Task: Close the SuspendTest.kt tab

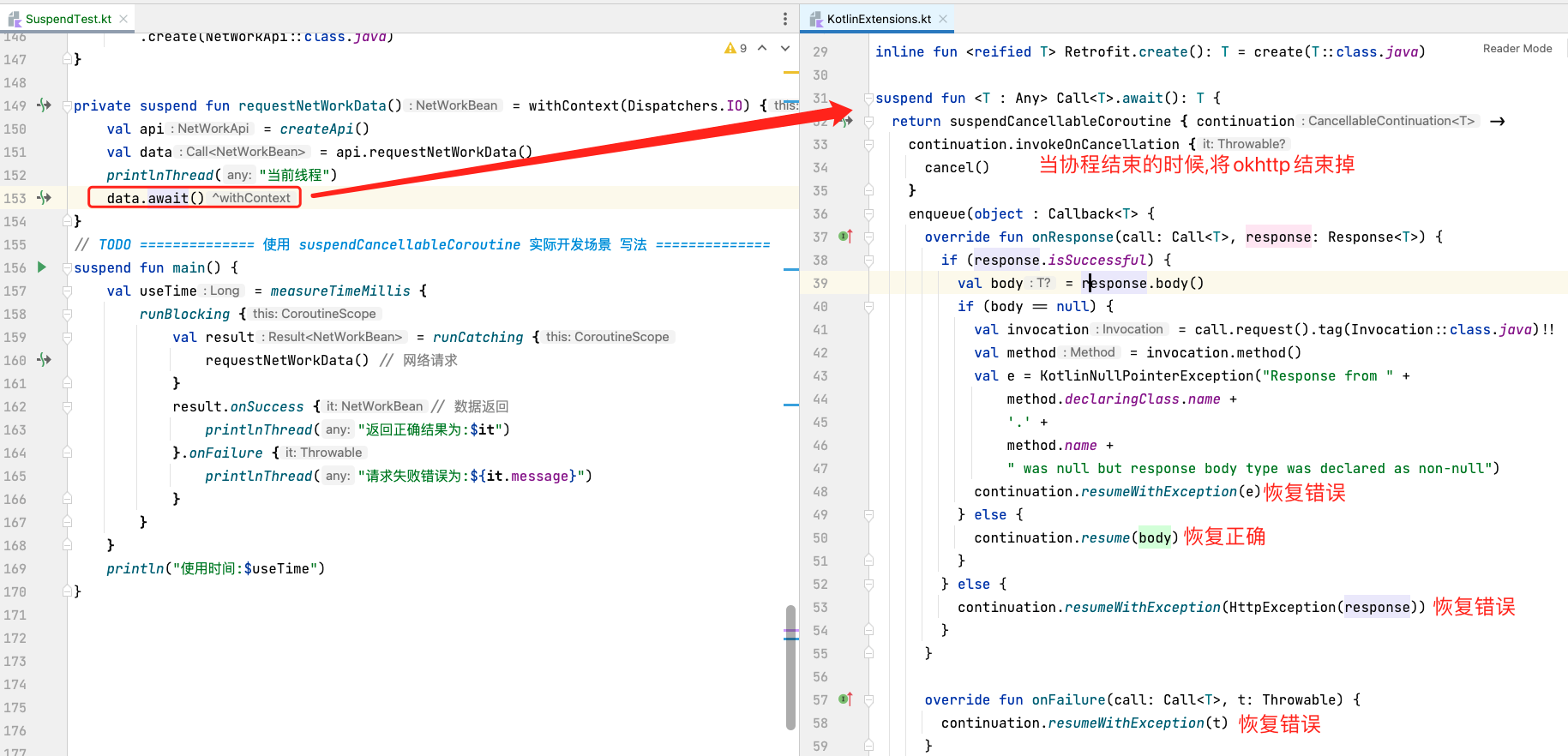Action: tap(123, 19)
